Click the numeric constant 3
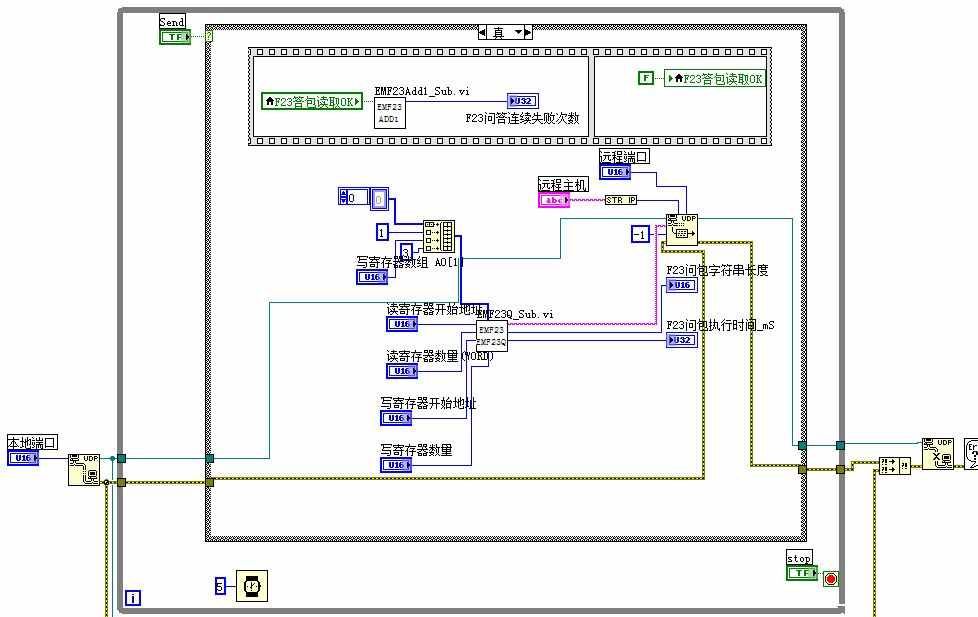Image resolution: width=978 pixels, height=617 pixels. [406, 253]
